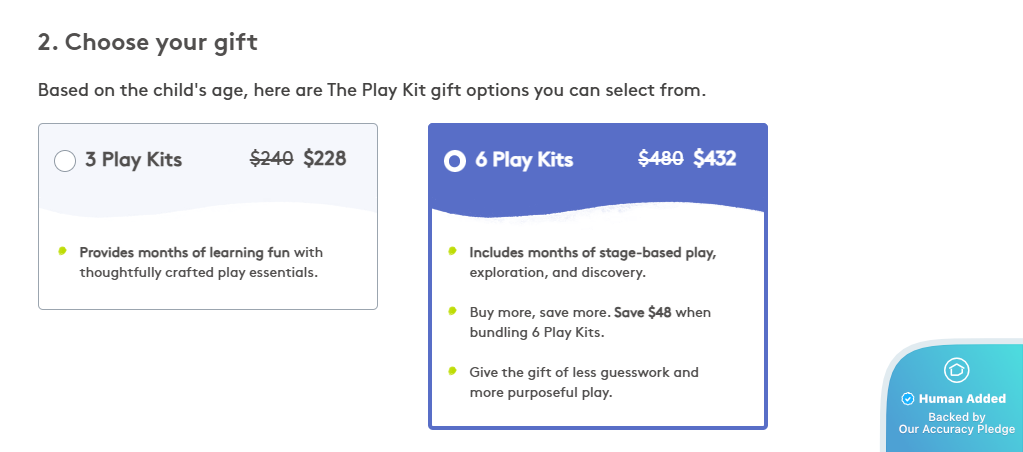Click green bullet beside 'Give the gift of less guesswork'
Viewport: 1023px width, 452px height.
(x=453, y=370)
